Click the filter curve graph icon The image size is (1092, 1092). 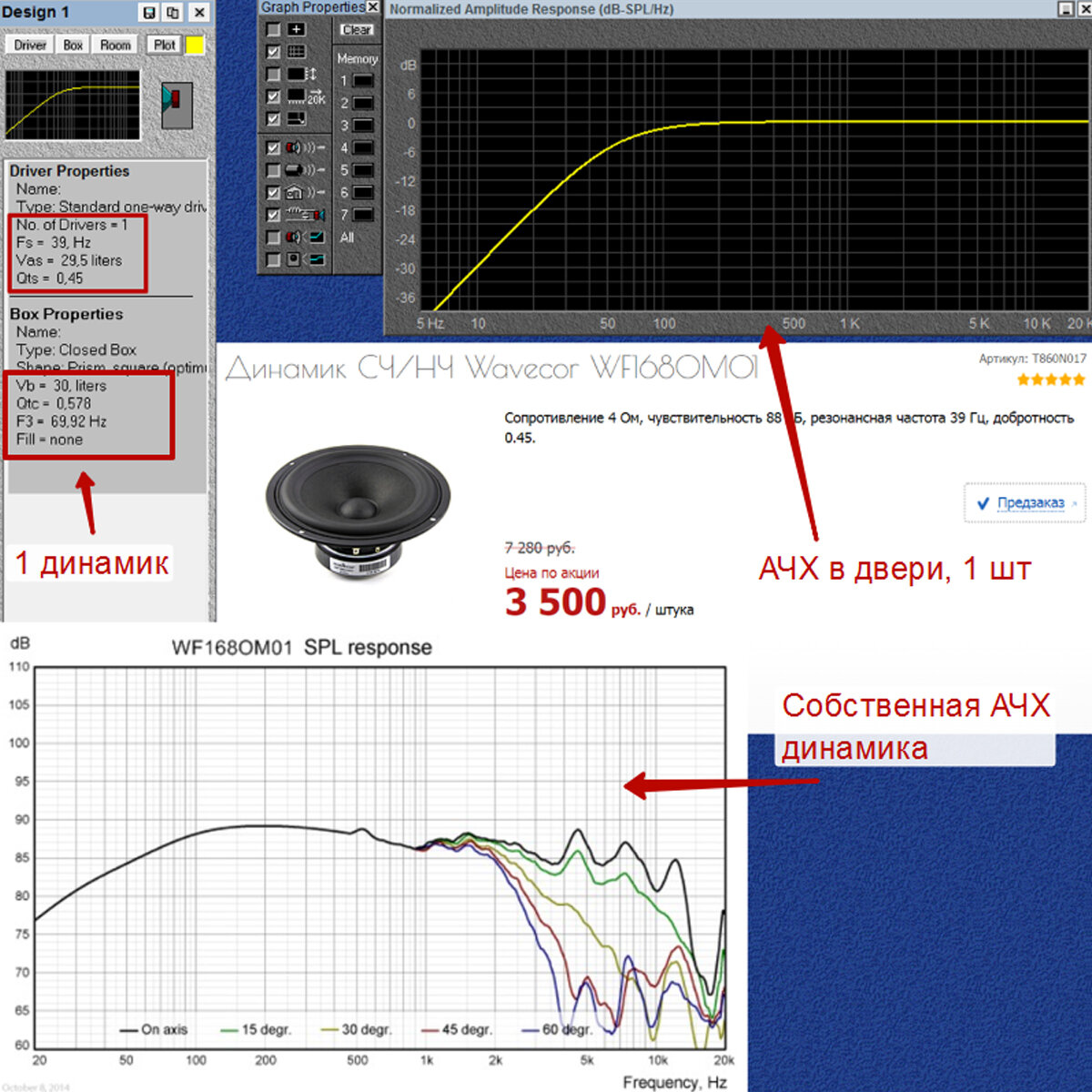297,118
